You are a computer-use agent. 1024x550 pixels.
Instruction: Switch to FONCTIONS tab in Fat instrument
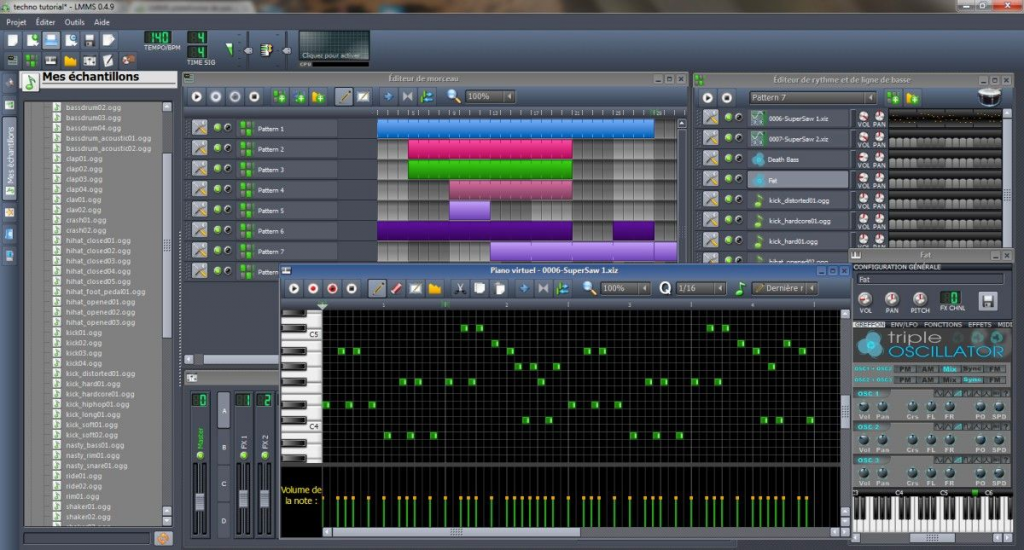(942, 325)
